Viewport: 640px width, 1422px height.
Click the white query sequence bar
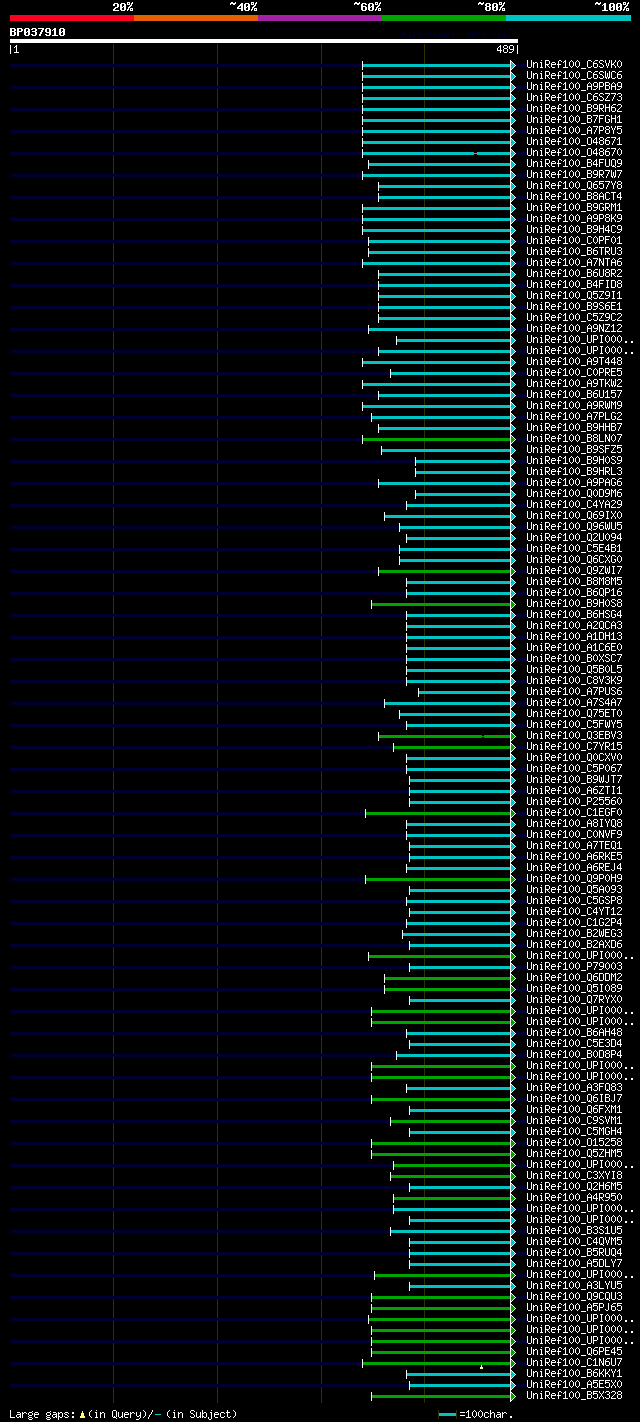pyautogui.click(x=264, y=41)
